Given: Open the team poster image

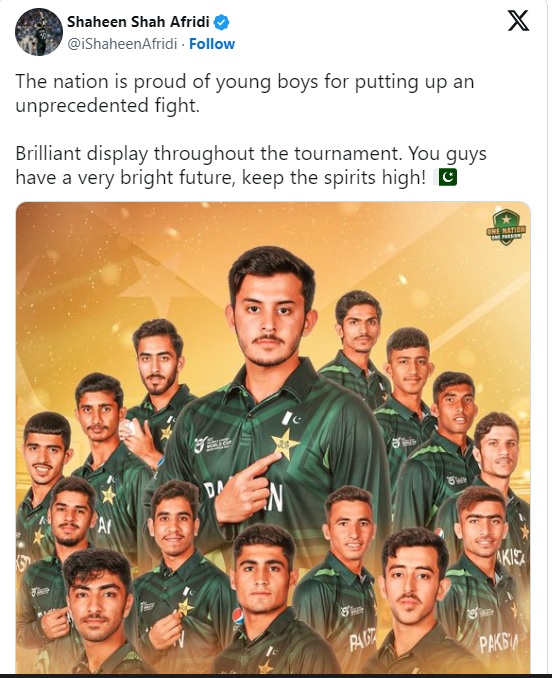Looking at the screenshot, I should [273, 437].
